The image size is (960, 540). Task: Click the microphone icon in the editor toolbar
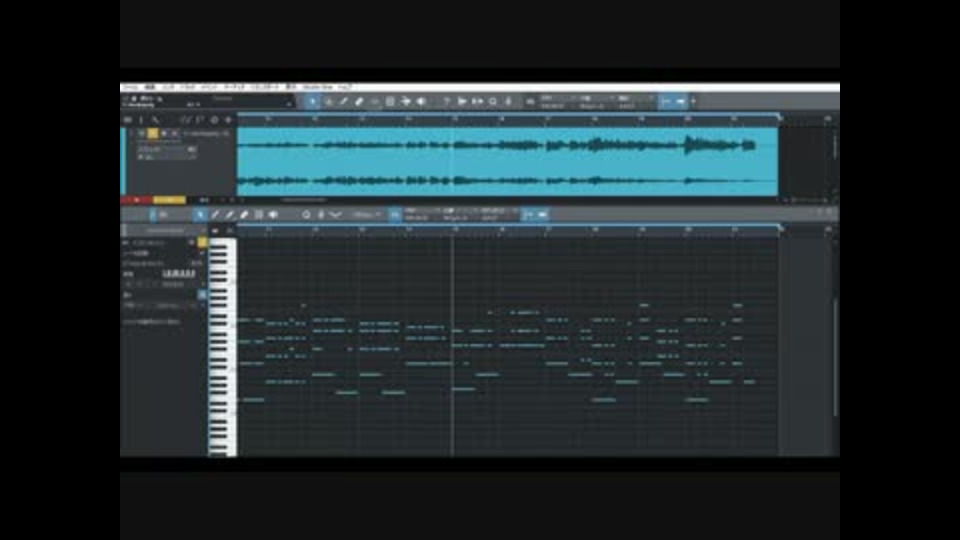[321, 215]
